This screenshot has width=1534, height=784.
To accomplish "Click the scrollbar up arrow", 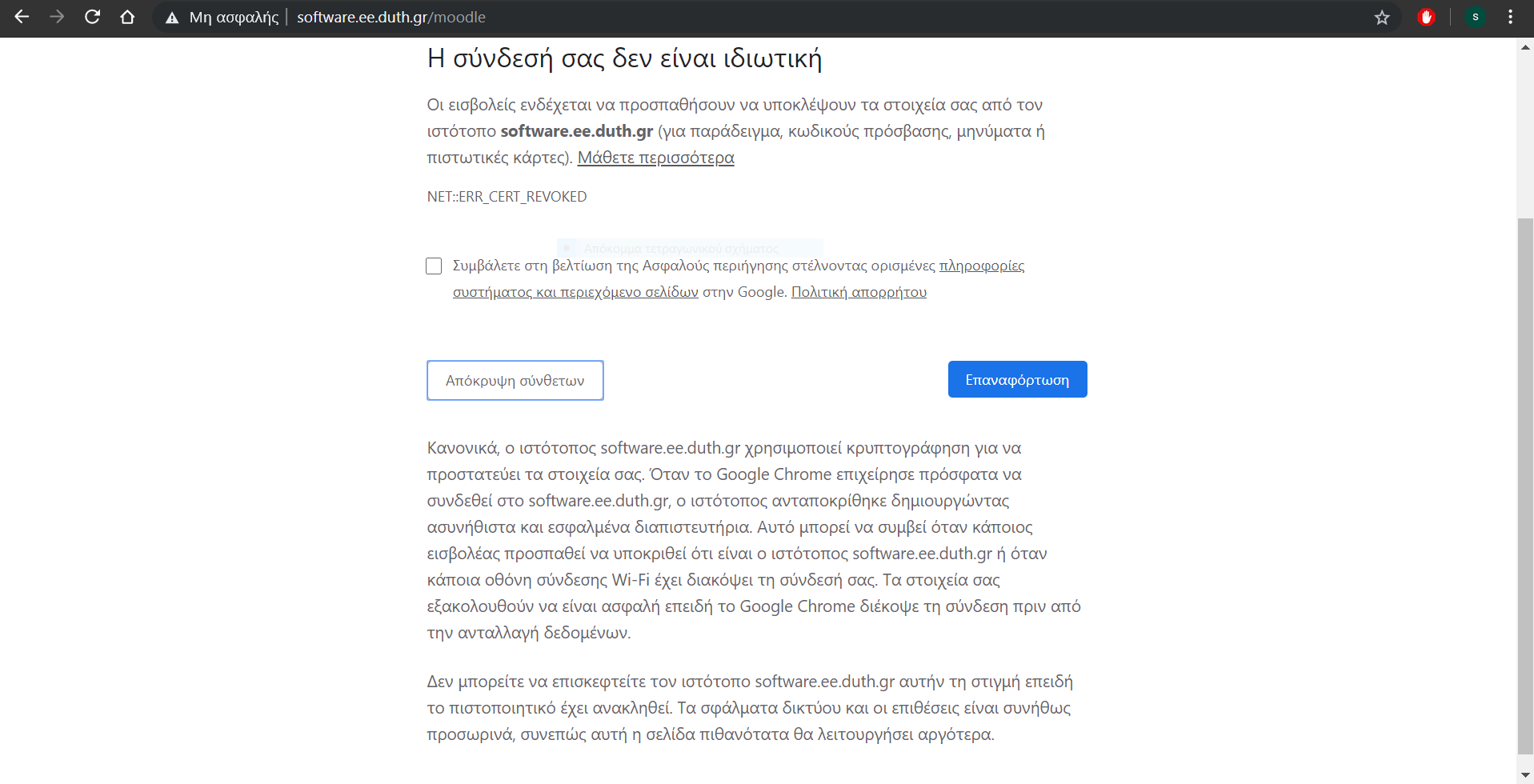I will (1525, 47).
